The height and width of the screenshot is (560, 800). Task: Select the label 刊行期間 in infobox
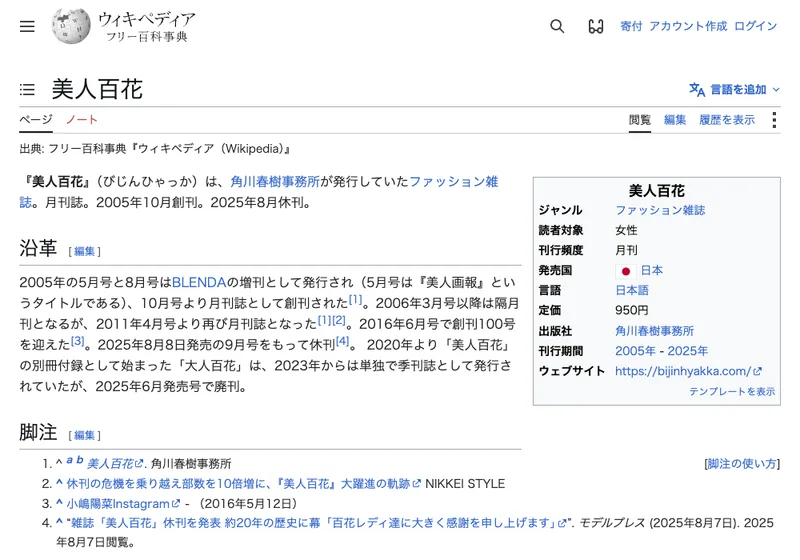561,351
